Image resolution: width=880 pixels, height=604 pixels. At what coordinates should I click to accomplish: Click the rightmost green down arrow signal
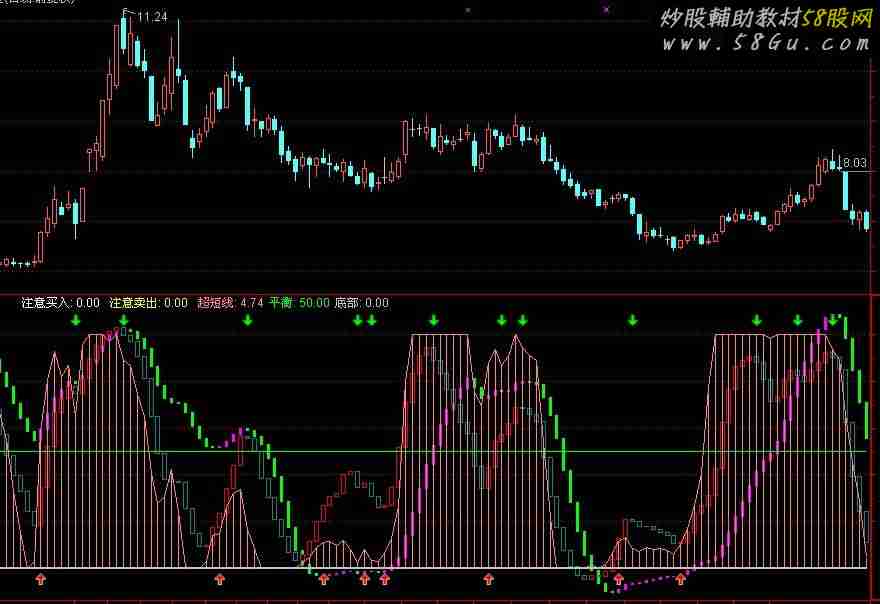pos(833,320)
